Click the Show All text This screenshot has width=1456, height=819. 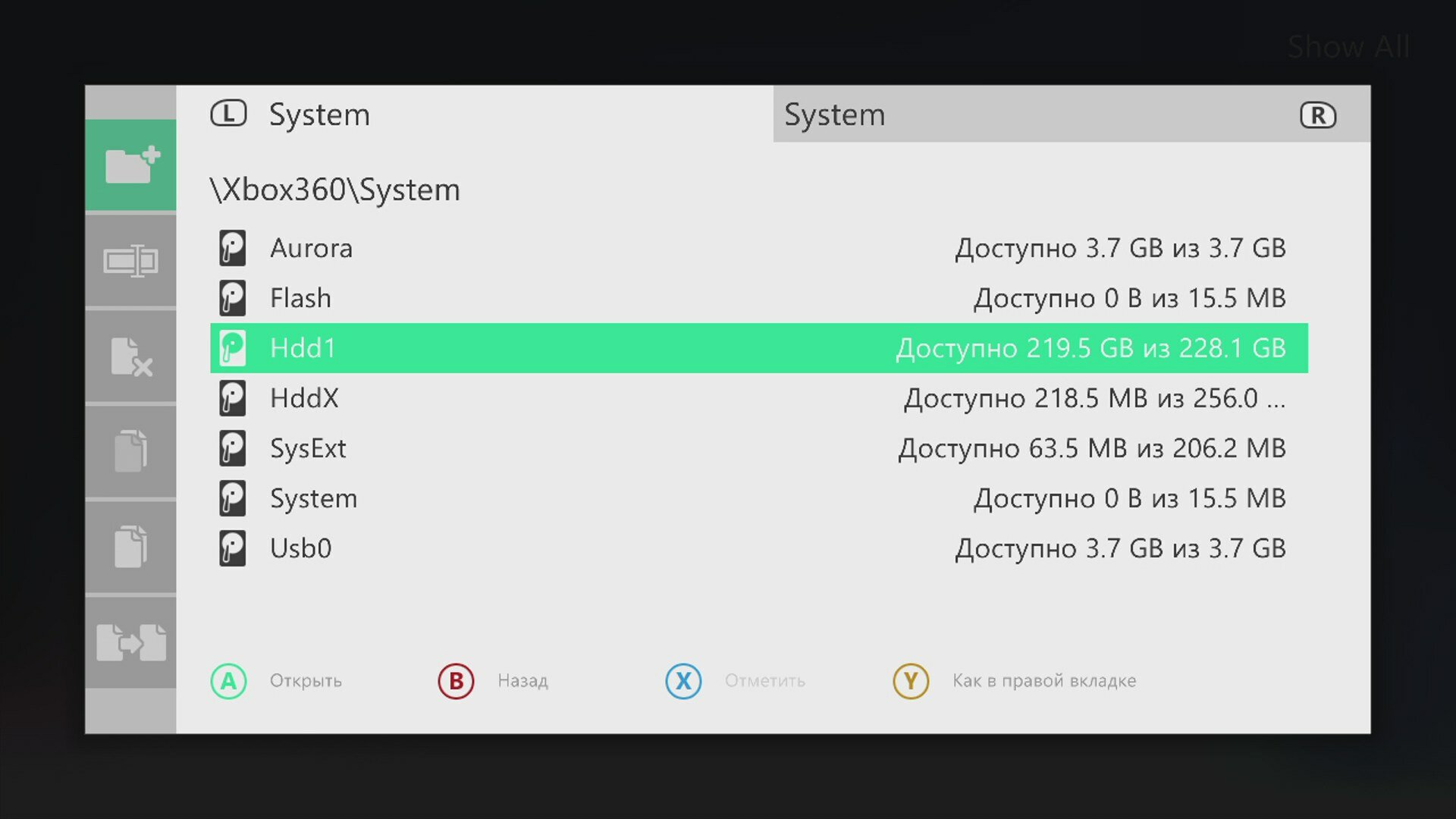(1348, 47)
